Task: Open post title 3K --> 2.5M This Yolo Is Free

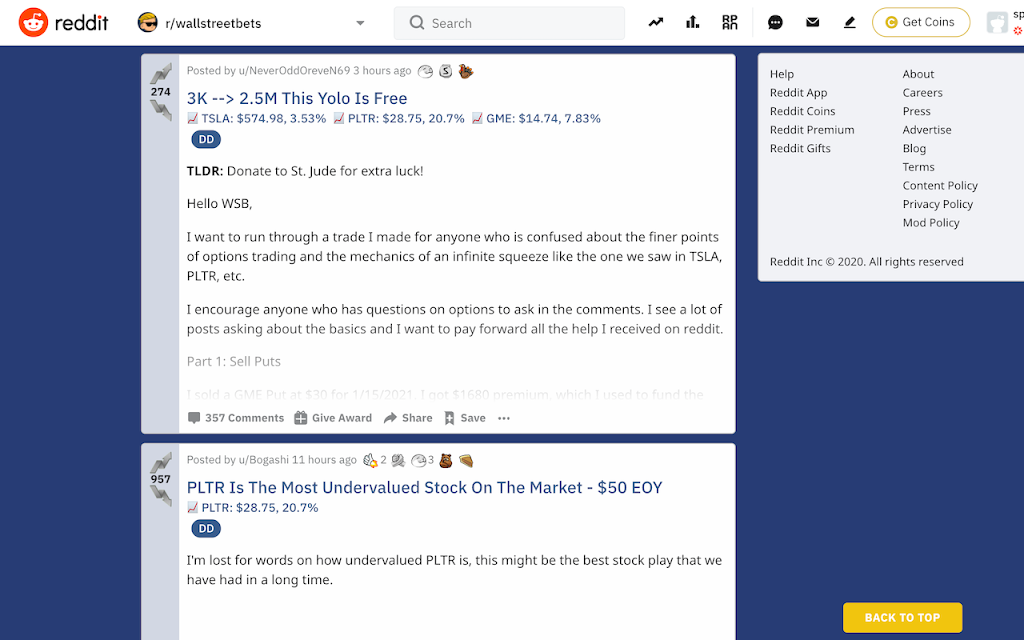Action: pos(297,98)
